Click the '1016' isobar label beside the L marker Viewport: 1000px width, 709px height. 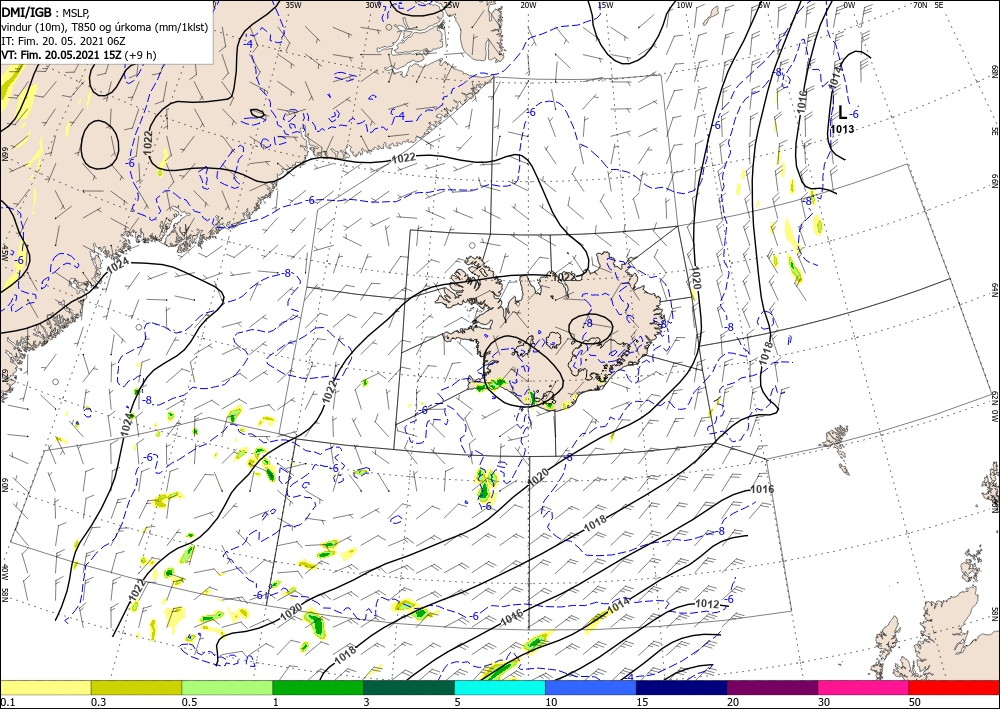(x=802, y=101)
